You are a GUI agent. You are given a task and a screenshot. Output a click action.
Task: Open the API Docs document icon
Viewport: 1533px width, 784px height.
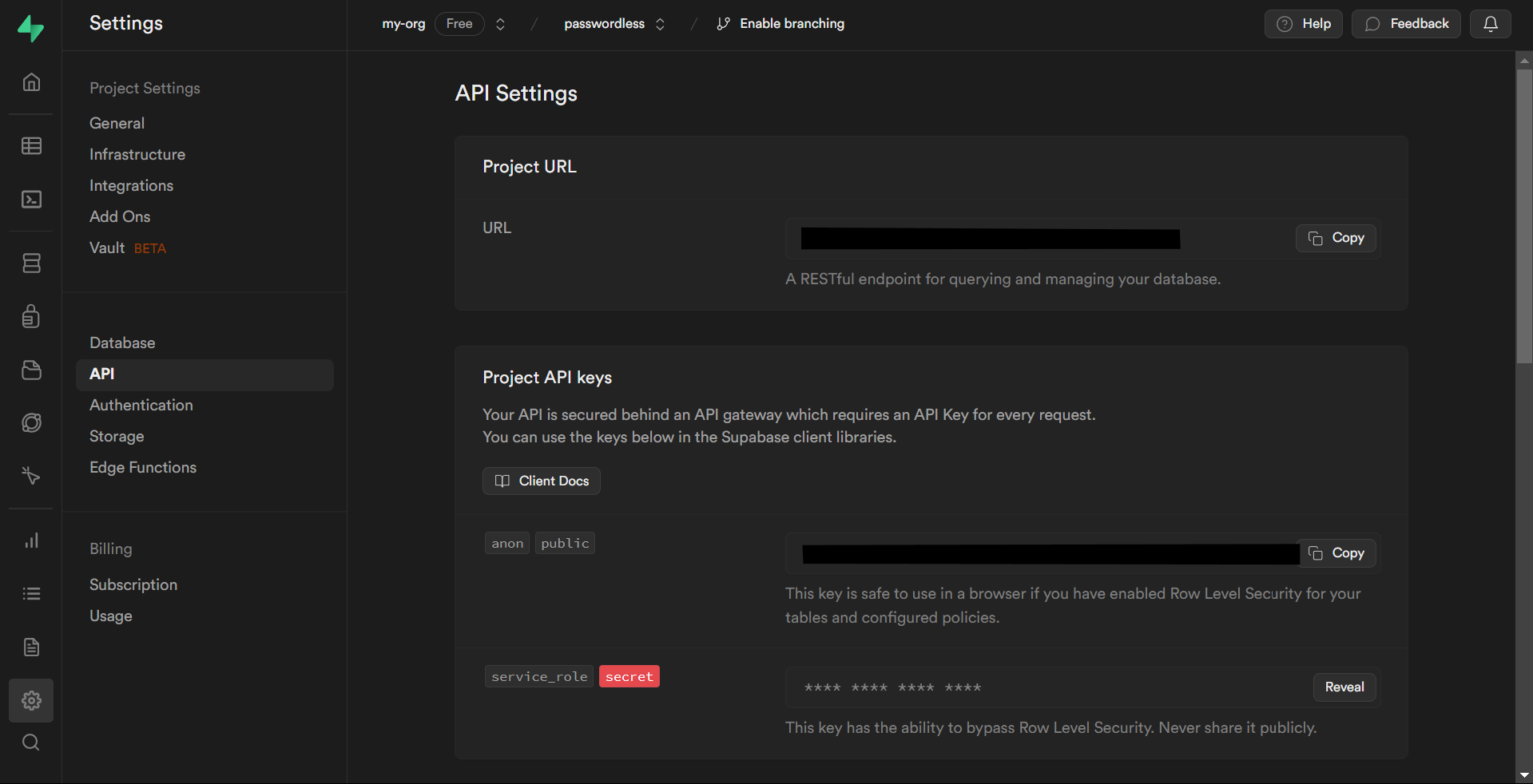point(31,647)
